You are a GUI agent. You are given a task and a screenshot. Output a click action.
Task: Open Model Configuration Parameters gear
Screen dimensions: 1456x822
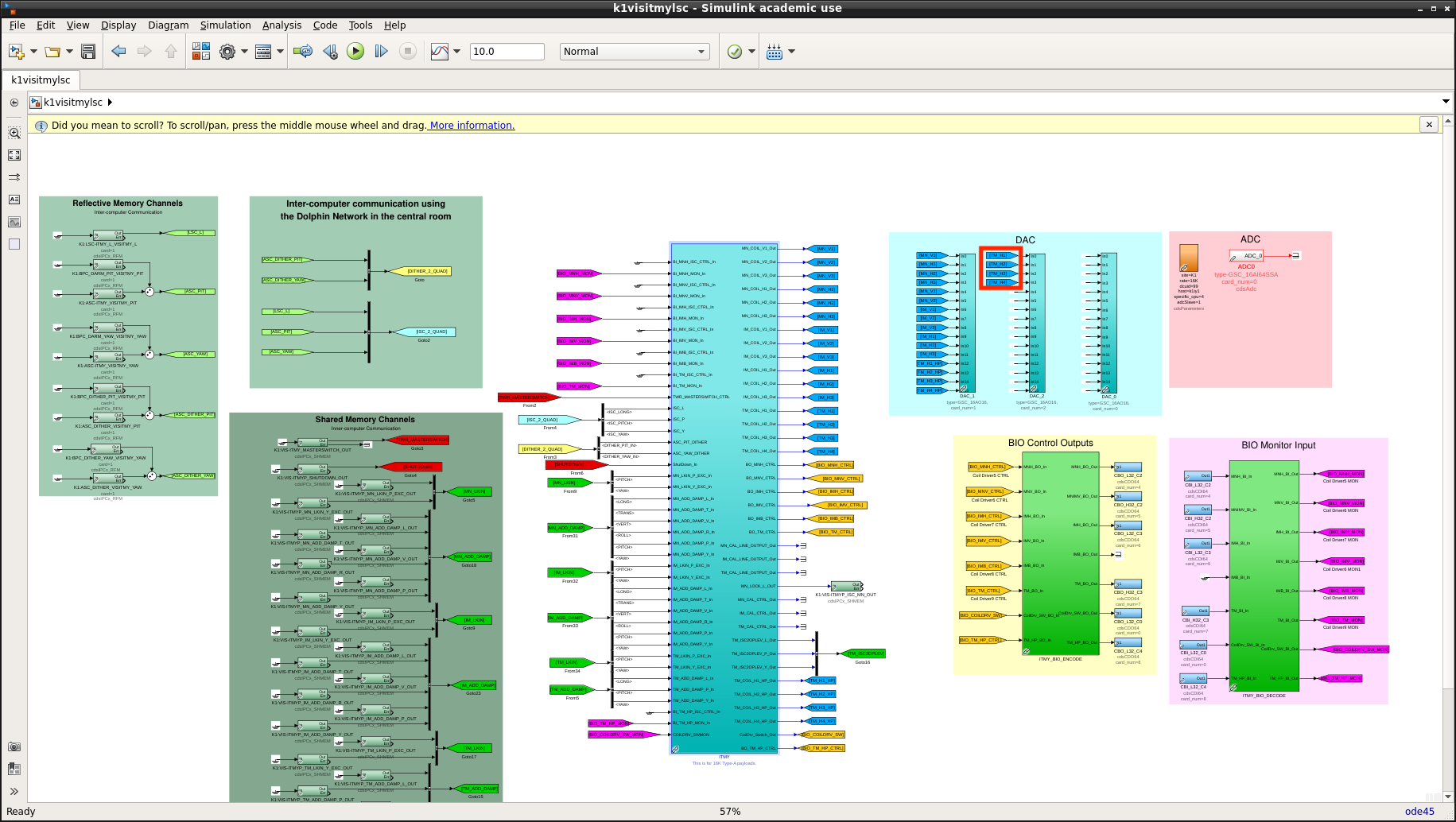click(x=227, y=52)
